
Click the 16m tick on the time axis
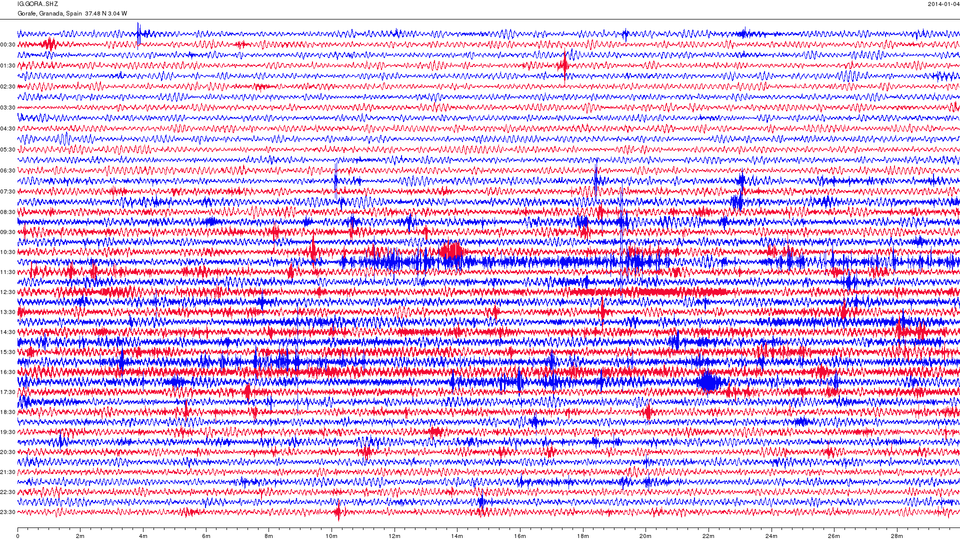[520, 536]
